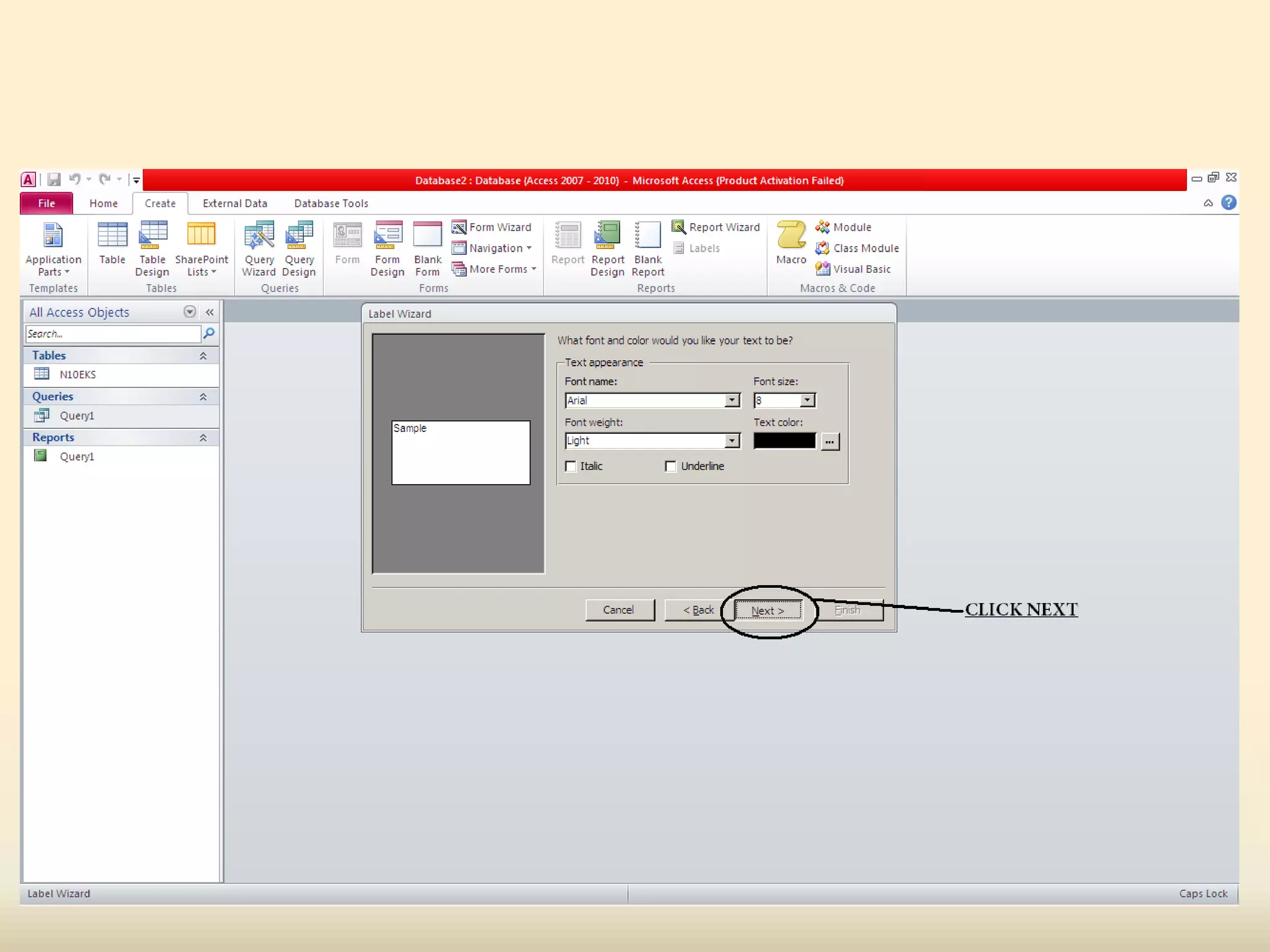Open the Database Tools tab
This screenshot has width=1270, height=952.
[x=331, y=203]
